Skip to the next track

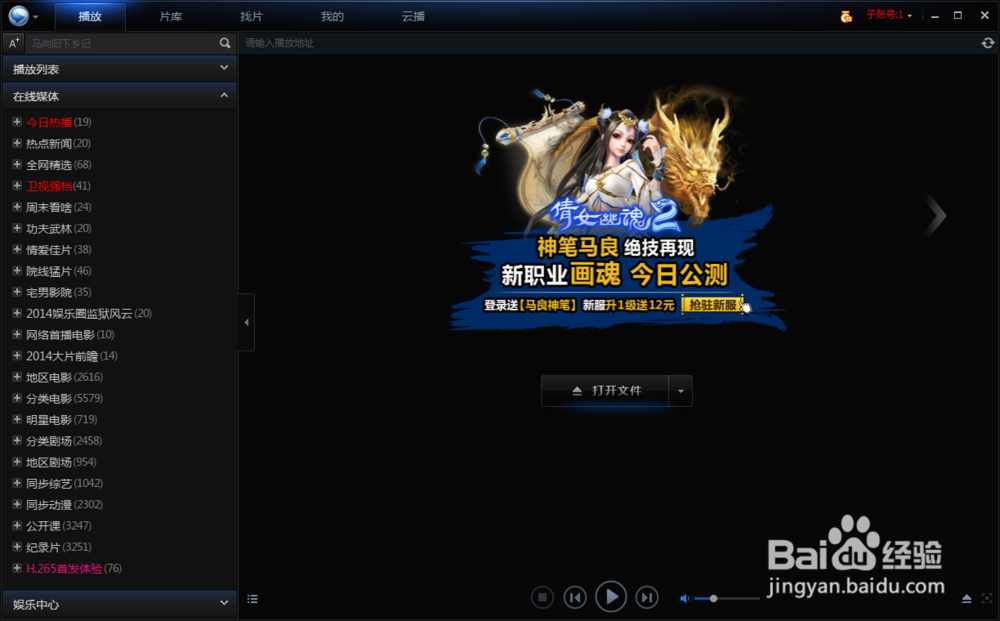(x=647, y=597)
